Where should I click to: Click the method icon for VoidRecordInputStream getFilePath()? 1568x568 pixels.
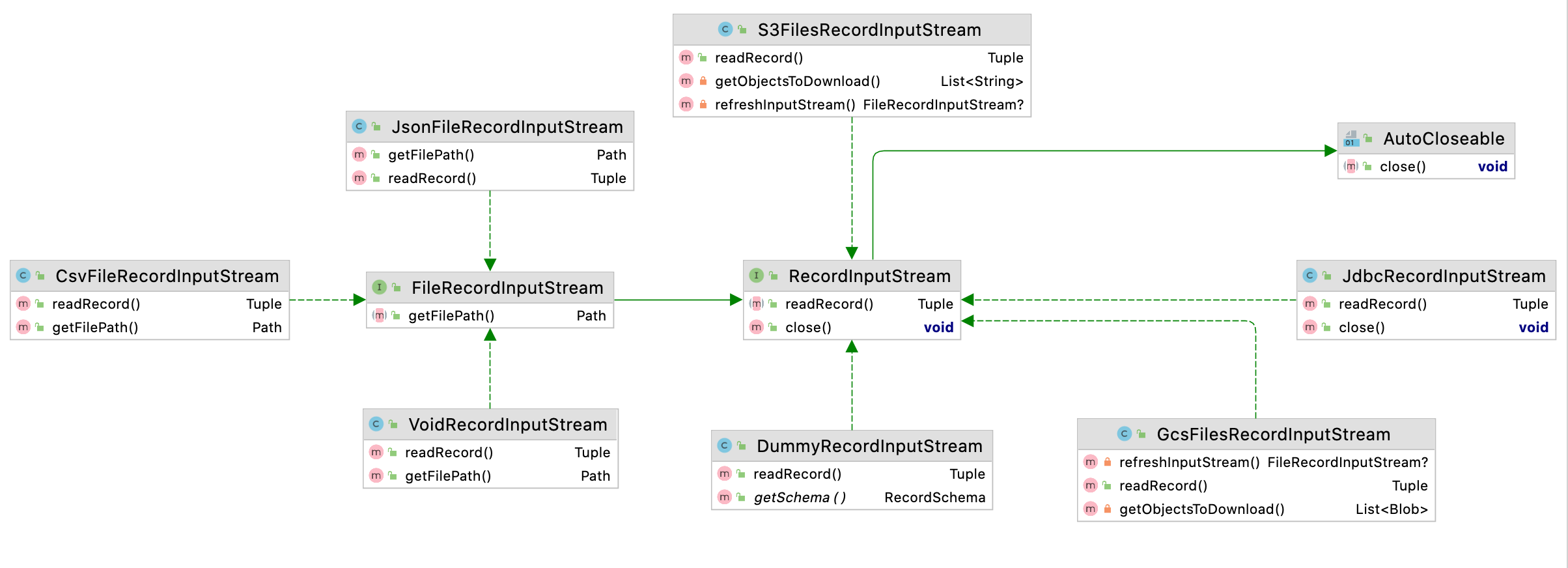click(x=376, y=476)
